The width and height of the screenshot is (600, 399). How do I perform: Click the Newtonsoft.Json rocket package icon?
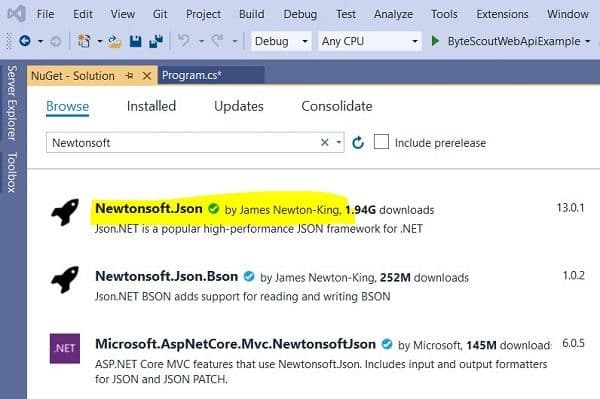[65, 212]
